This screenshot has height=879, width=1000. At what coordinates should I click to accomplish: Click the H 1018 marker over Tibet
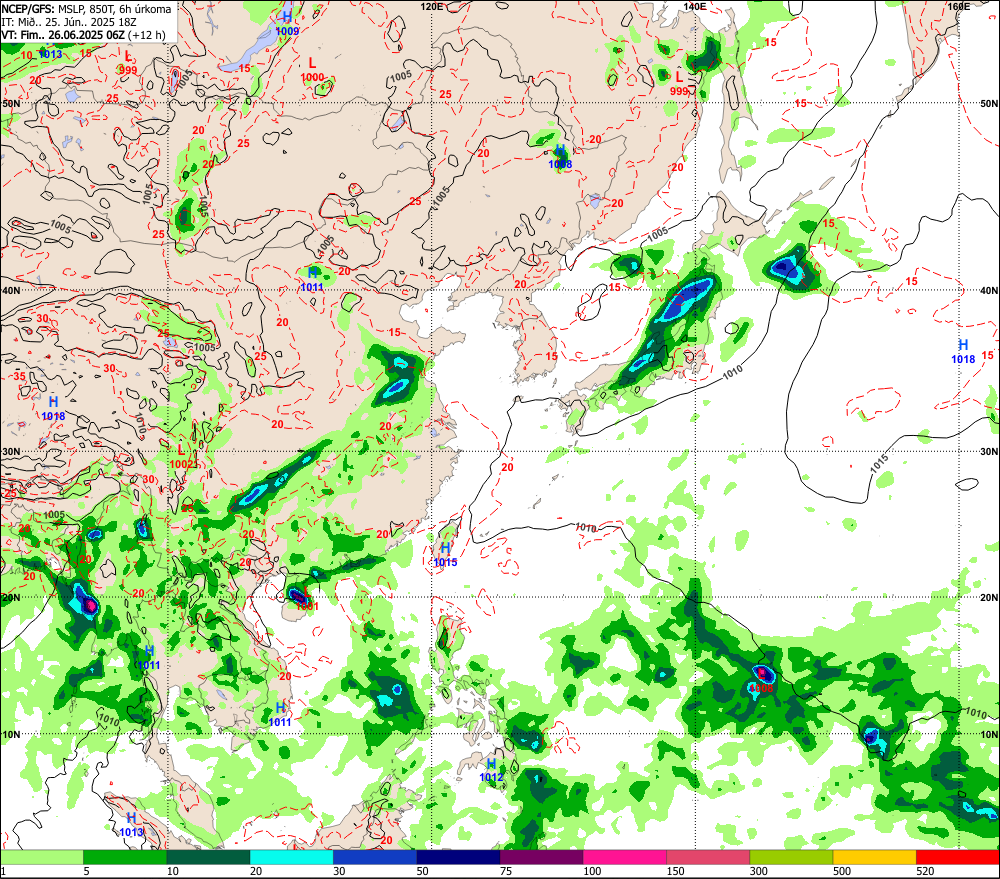[54, 409]
